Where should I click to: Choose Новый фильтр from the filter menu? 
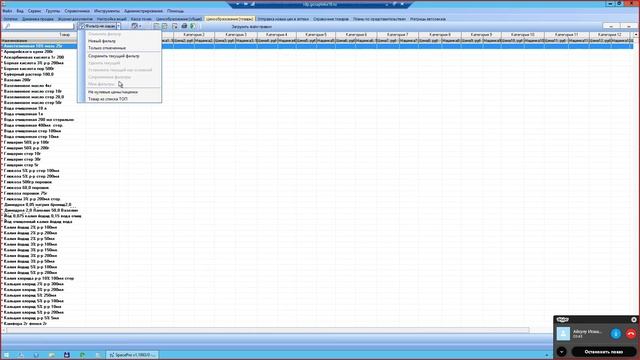pyautogui.click(x=102, y=41)
